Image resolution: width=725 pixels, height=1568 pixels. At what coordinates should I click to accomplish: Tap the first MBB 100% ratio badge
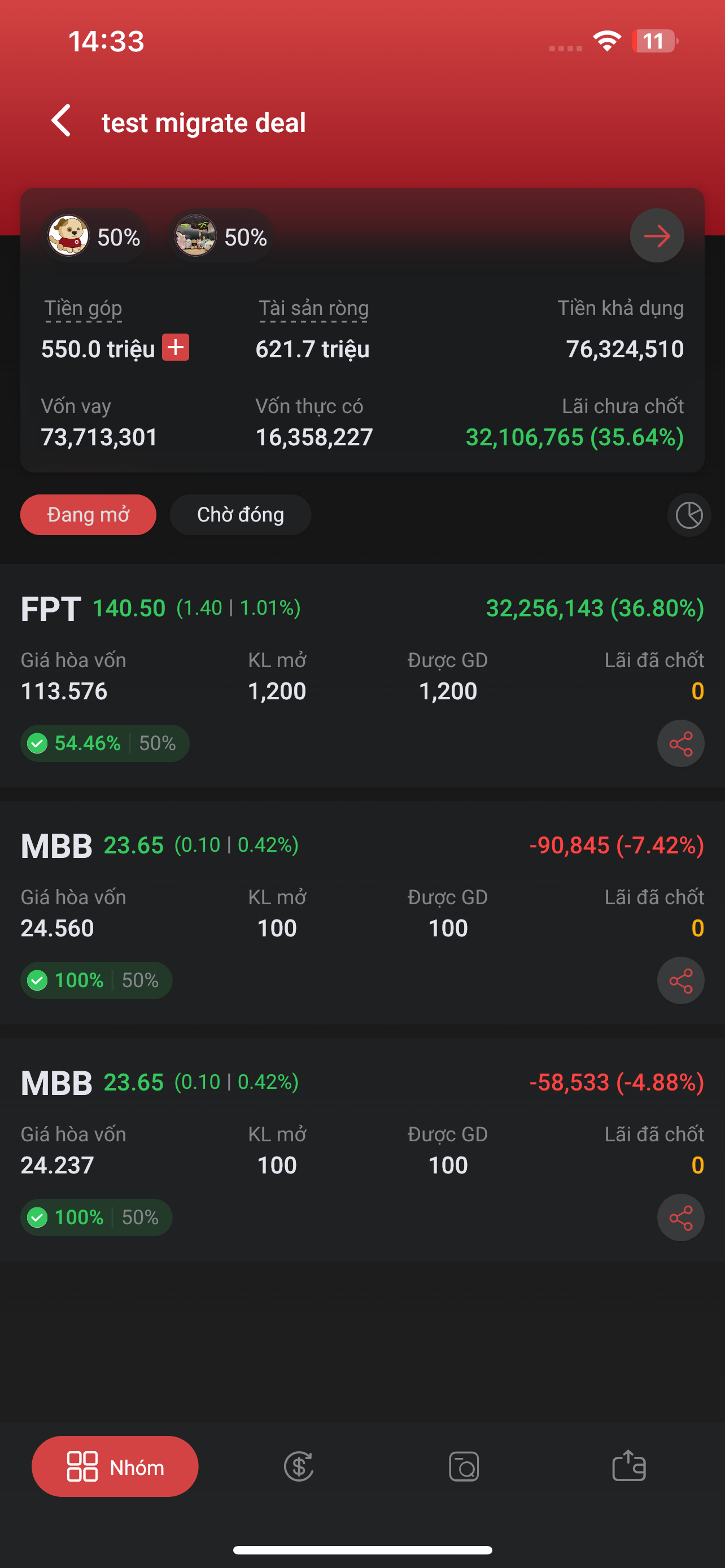tap(96, 980)
